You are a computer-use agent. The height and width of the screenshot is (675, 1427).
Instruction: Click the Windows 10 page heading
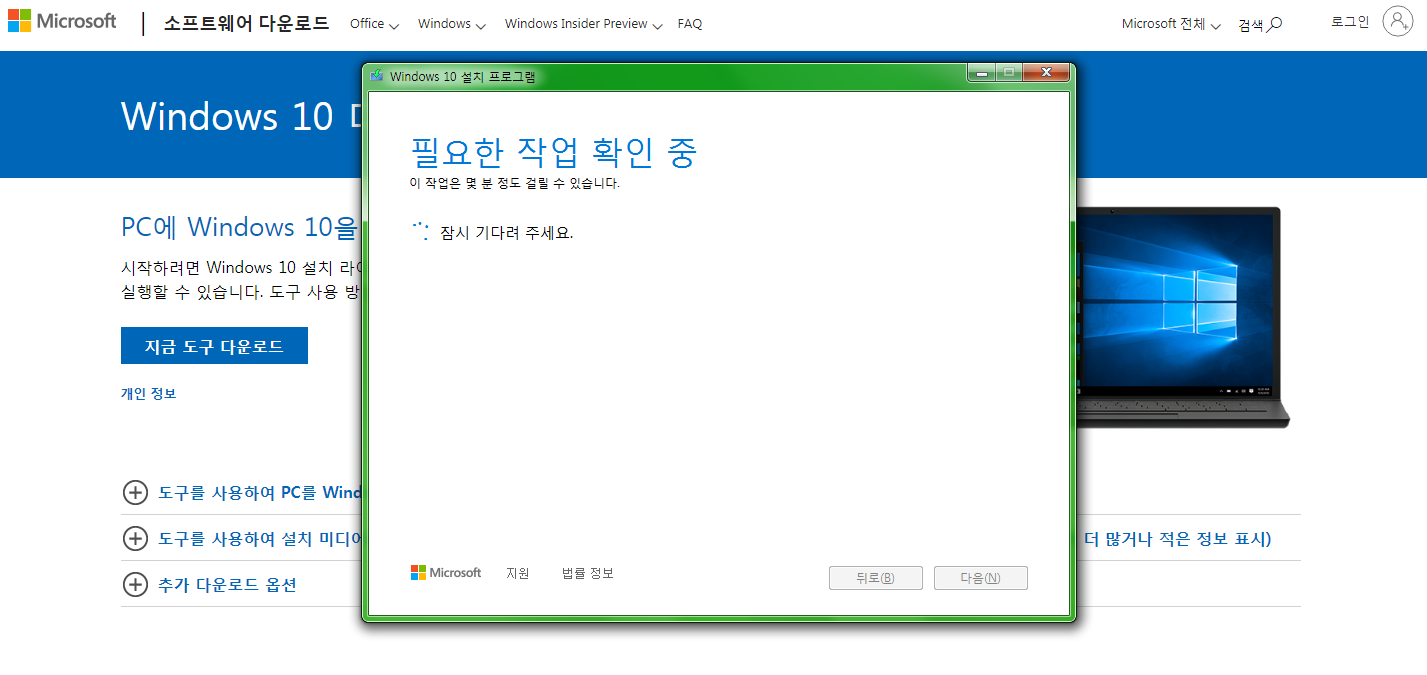point(240,116)
